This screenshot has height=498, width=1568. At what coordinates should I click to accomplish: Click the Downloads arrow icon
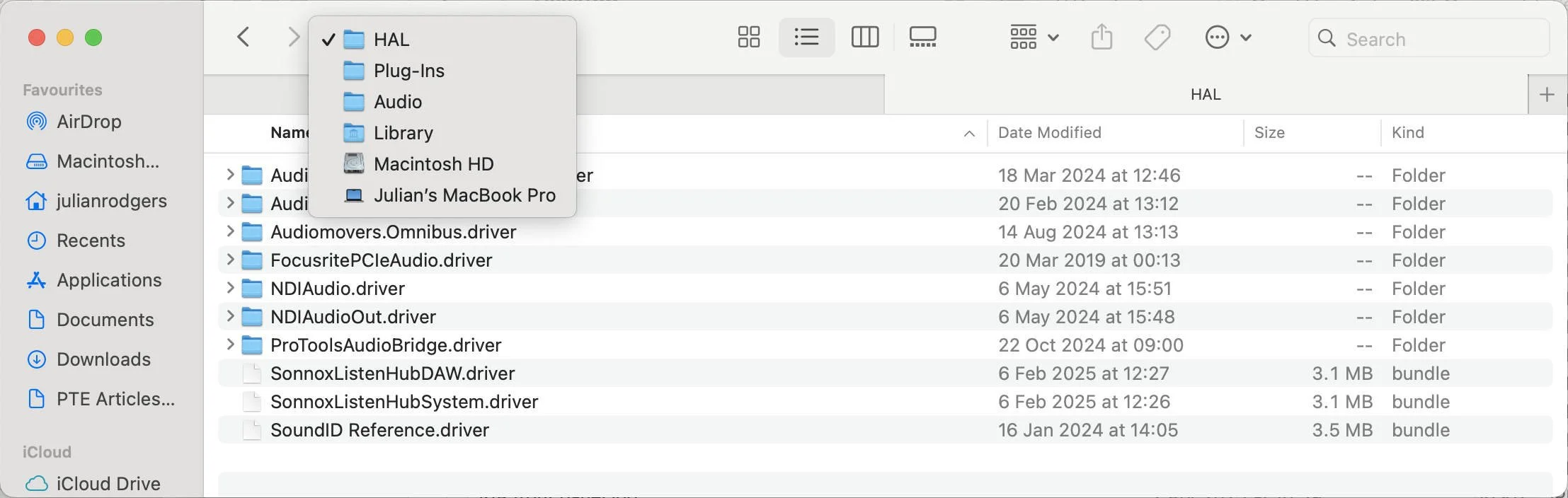point(36,359)
